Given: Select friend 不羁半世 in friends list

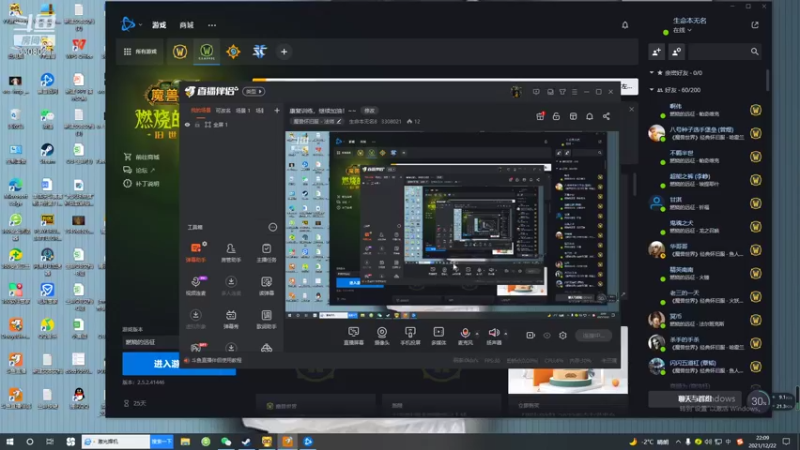Looking at the screenshot, I should point(705,157).
